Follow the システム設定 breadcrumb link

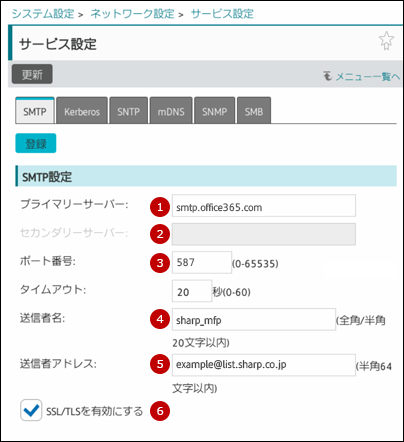pos(43,14)
